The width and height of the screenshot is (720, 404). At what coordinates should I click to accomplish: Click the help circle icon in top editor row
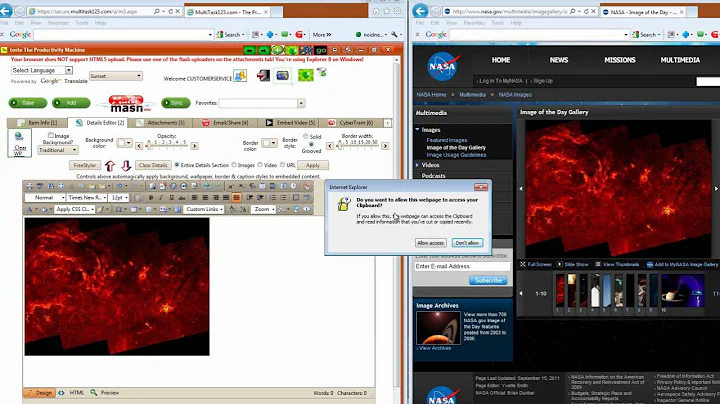[173, 186]
